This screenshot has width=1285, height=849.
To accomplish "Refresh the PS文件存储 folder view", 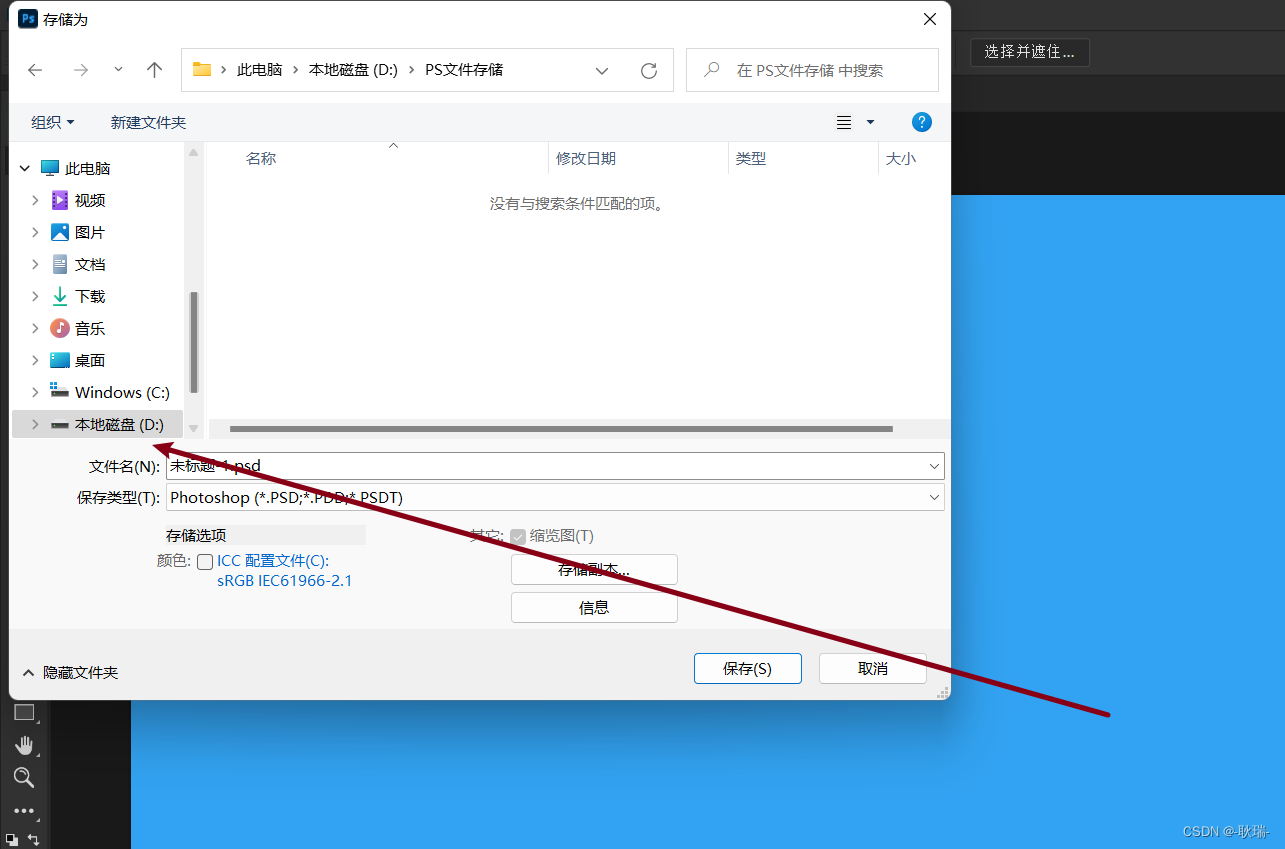I will click(649, 70).
